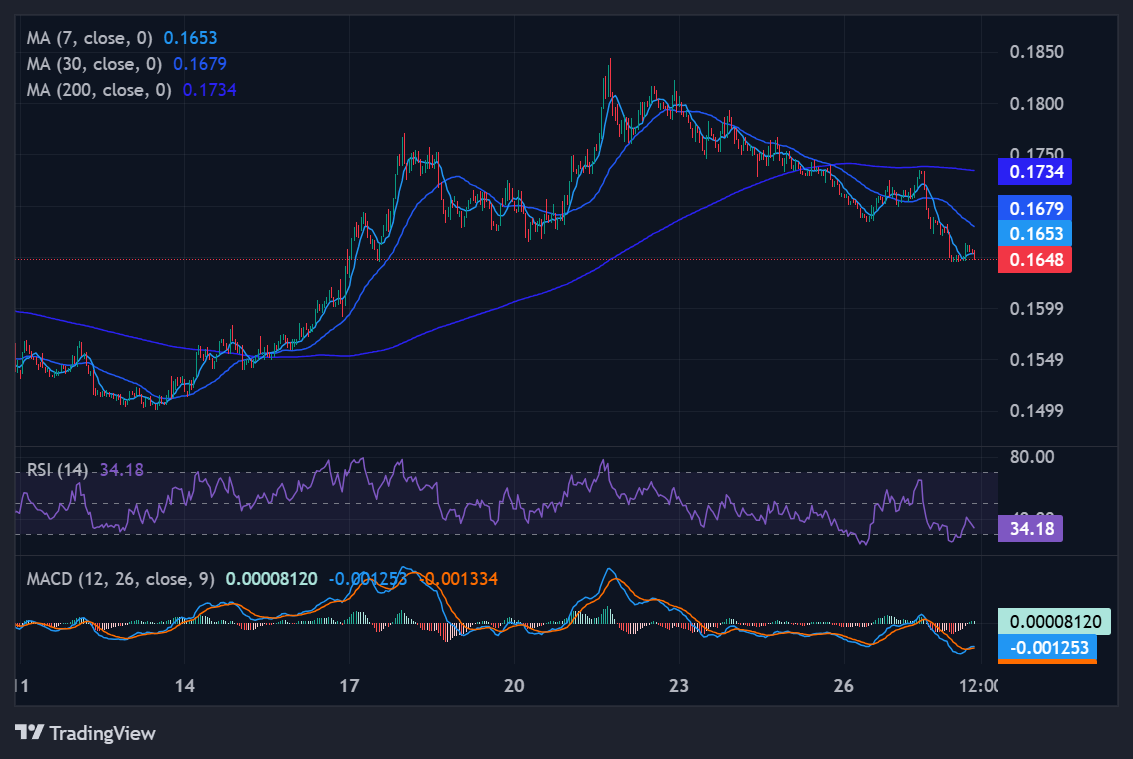
Task: Click the red 0.1648 current price tag
Action: click(x=1034, y=260)
